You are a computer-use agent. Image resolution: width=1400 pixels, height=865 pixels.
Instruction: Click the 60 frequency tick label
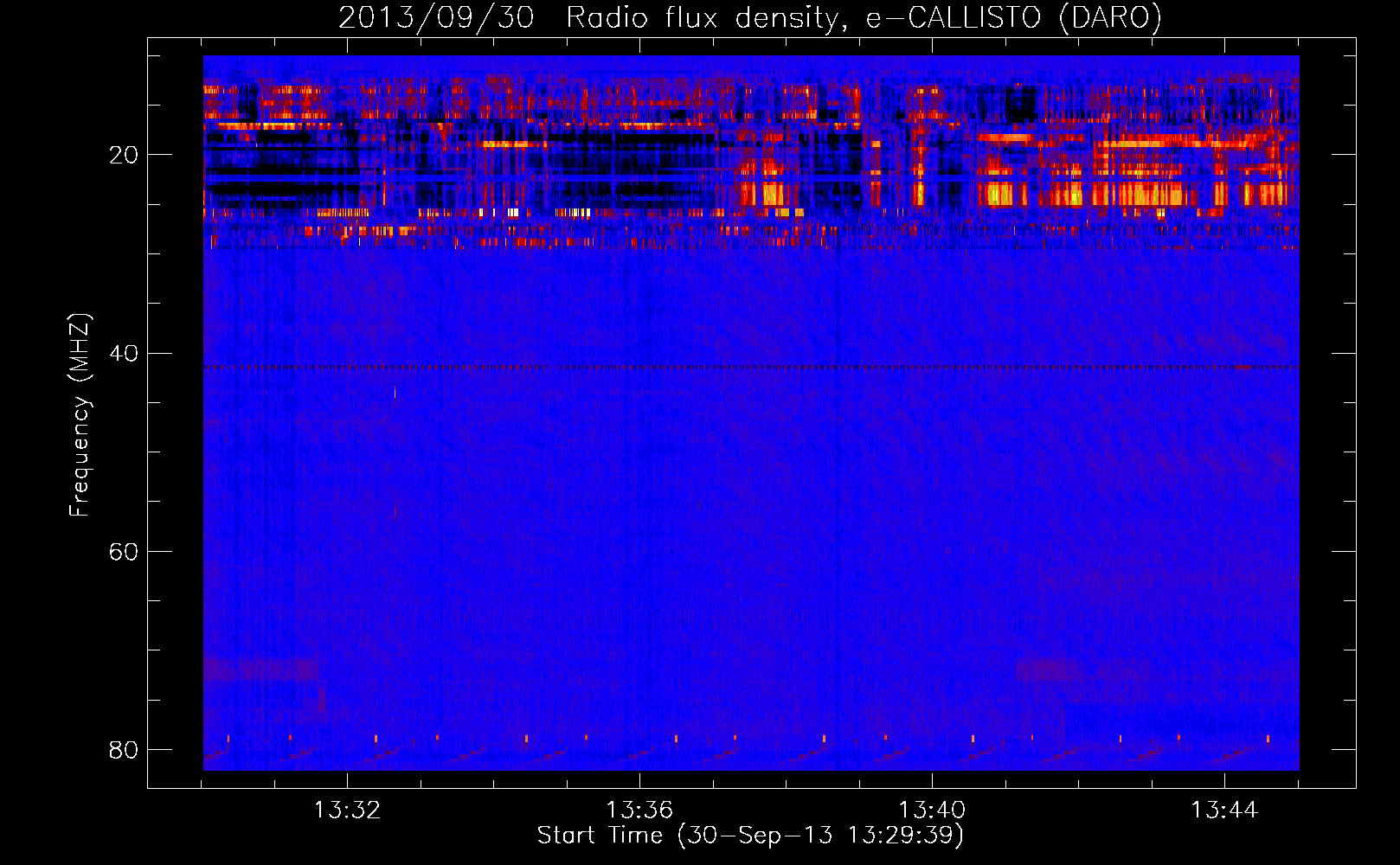click(x=124, y=551)
